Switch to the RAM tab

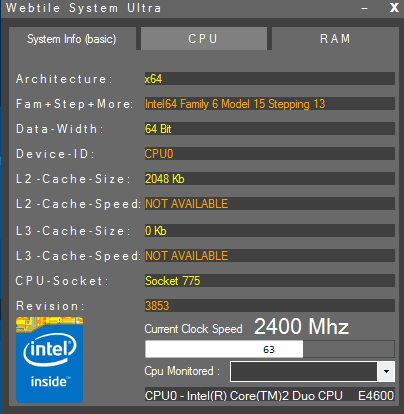(335, 39)
